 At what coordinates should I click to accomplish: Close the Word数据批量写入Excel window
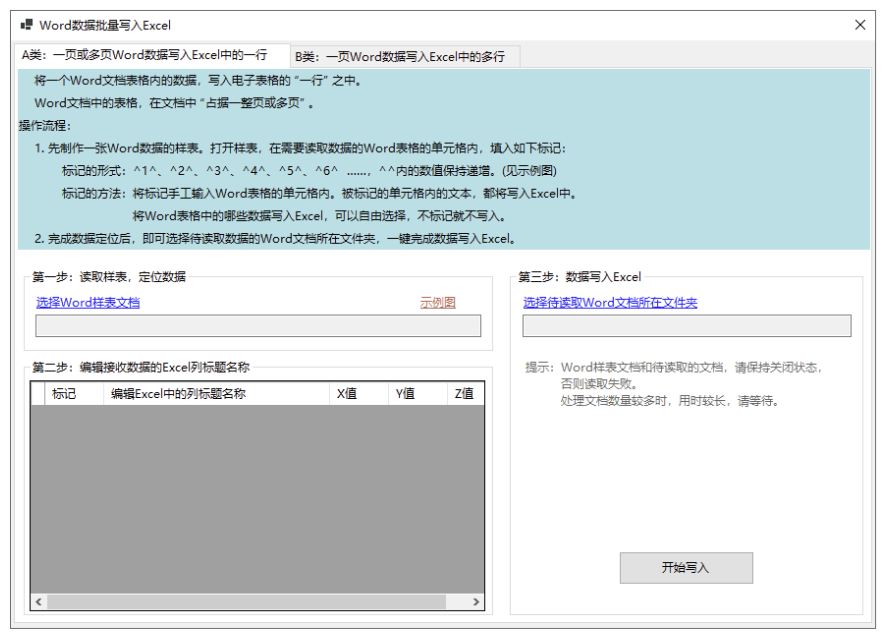(x=860, y=24)
